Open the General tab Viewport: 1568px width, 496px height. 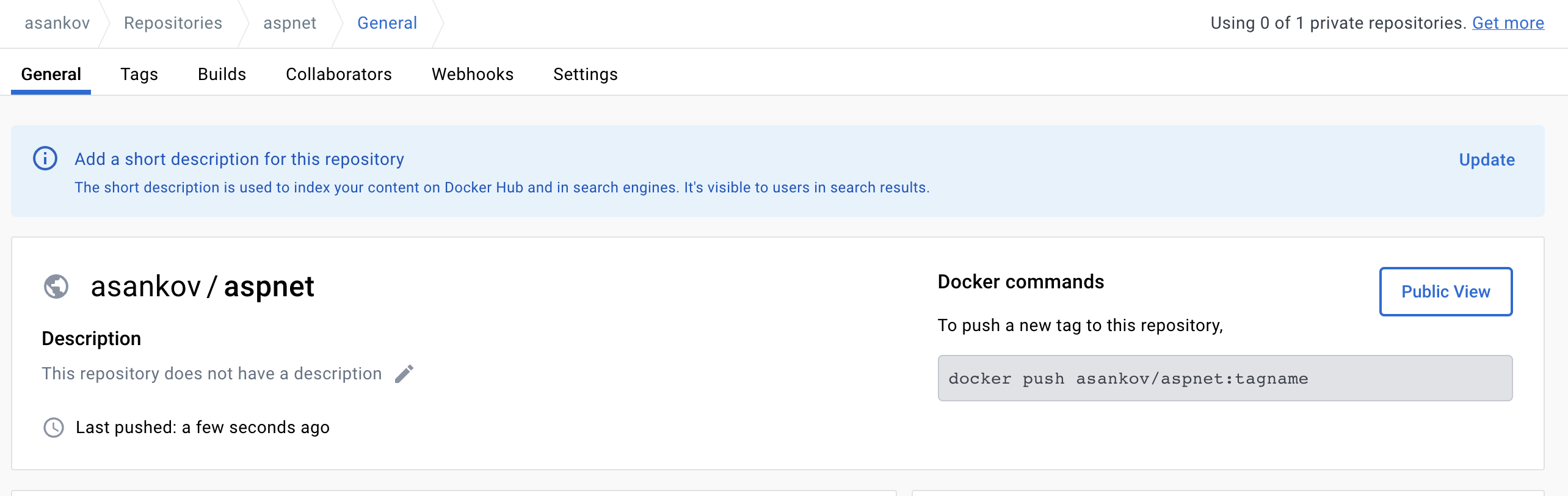pyautogui.click(x=51, y=74)
